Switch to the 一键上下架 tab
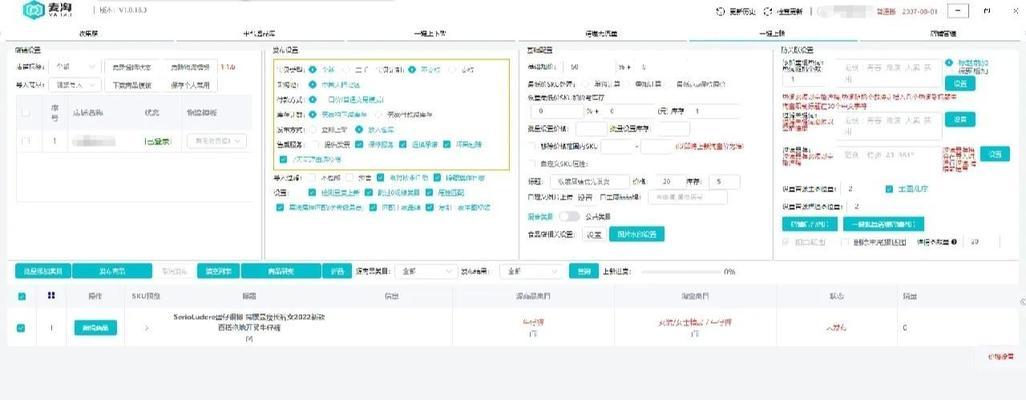This screenshot has width=1026, height=400. (430, 33)
